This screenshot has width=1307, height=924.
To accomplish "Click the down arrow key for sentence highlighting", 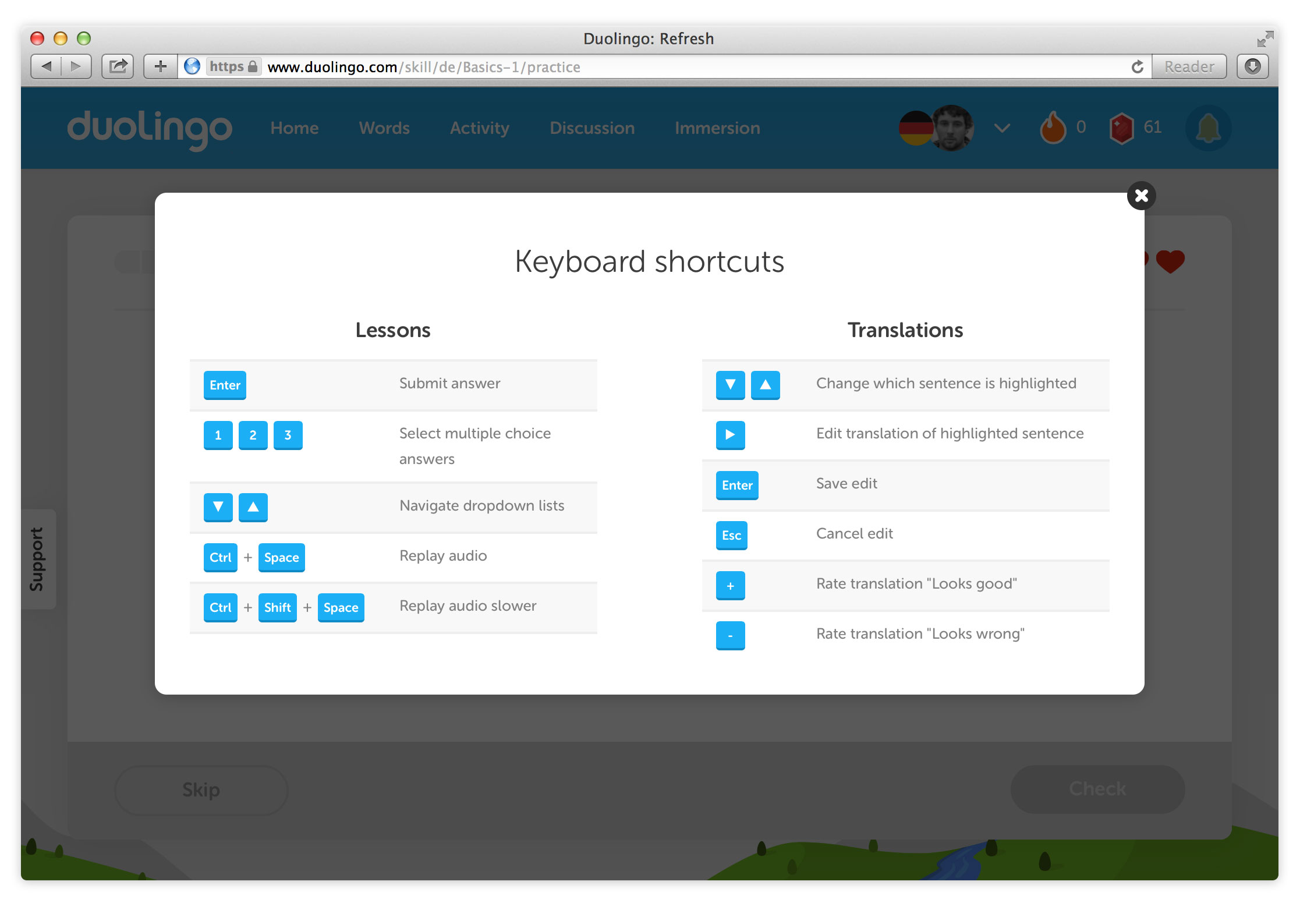I will pos(731,385).
